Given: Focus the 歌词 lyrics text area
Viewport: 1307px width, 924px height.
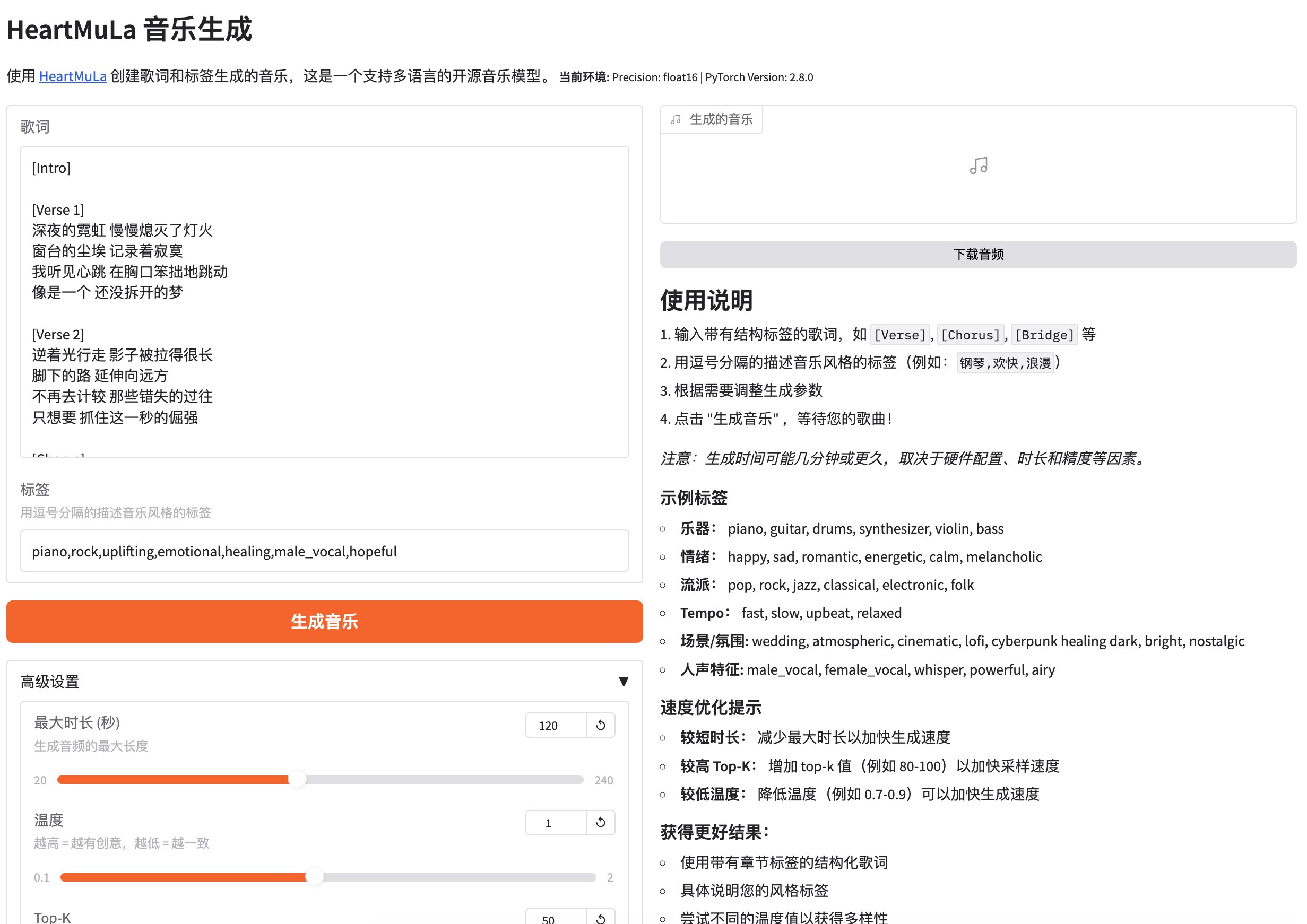Looking at the screenshot, I should click(x=324, y=302).
